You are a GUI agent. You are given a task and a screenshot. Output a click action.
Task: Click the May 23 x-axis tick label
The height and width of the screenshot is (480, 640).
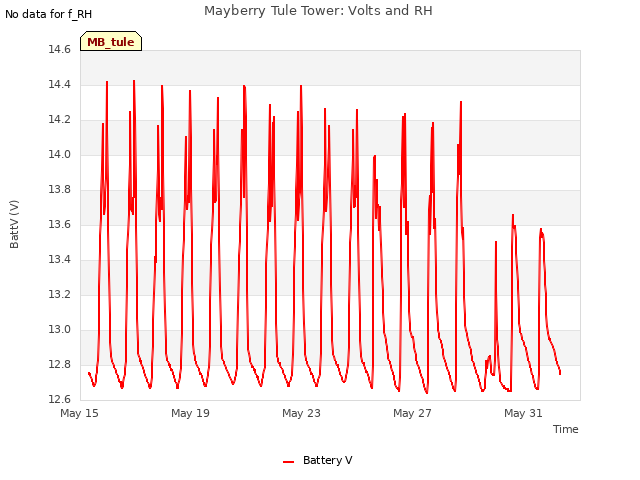coord(302,413)
